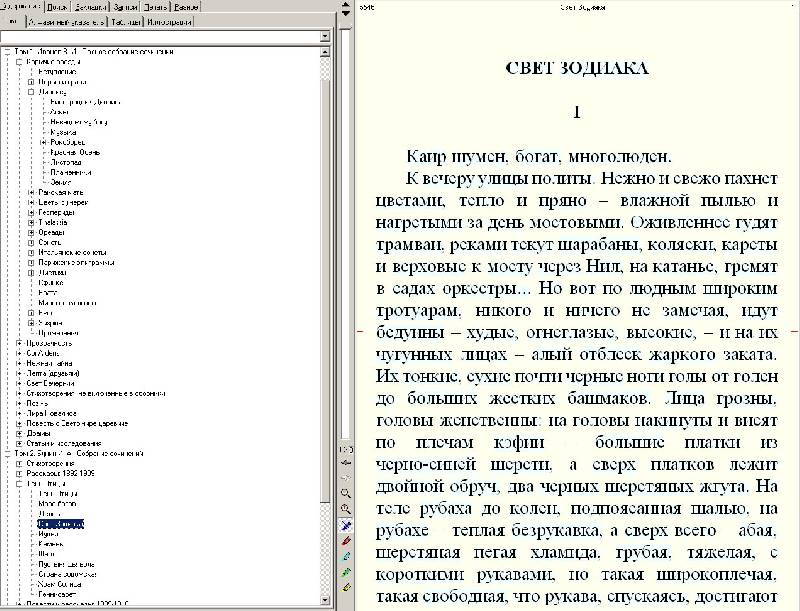Screen dimensions: 800x611
Task: Select the Иудея tree item
Action: point(48,534)
